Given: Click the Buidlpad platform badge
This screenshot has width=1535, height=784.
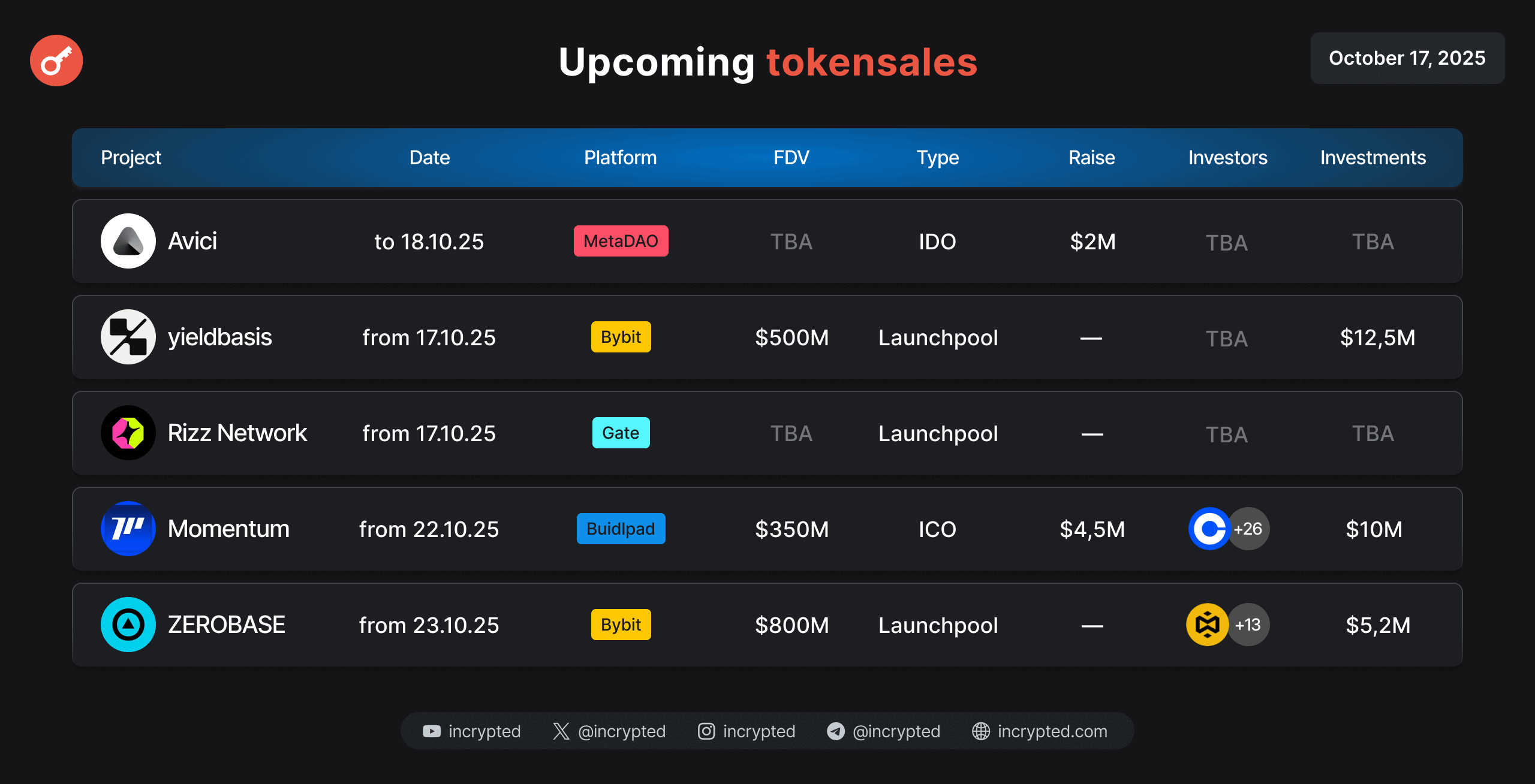Looking at the screenshot, I should (621, 529).
